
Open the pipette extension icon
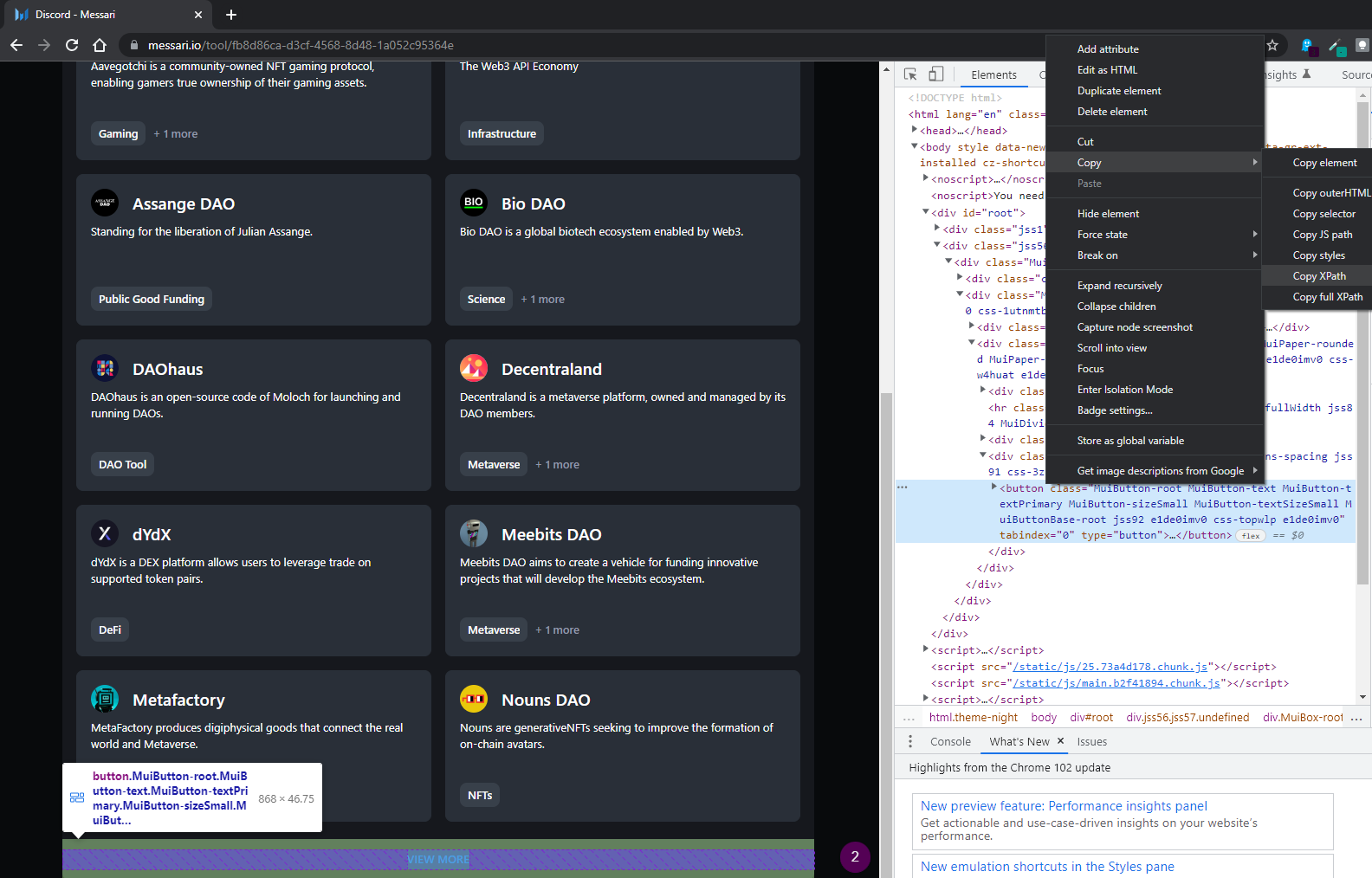pyautogui.click(x=1336, y=45)
